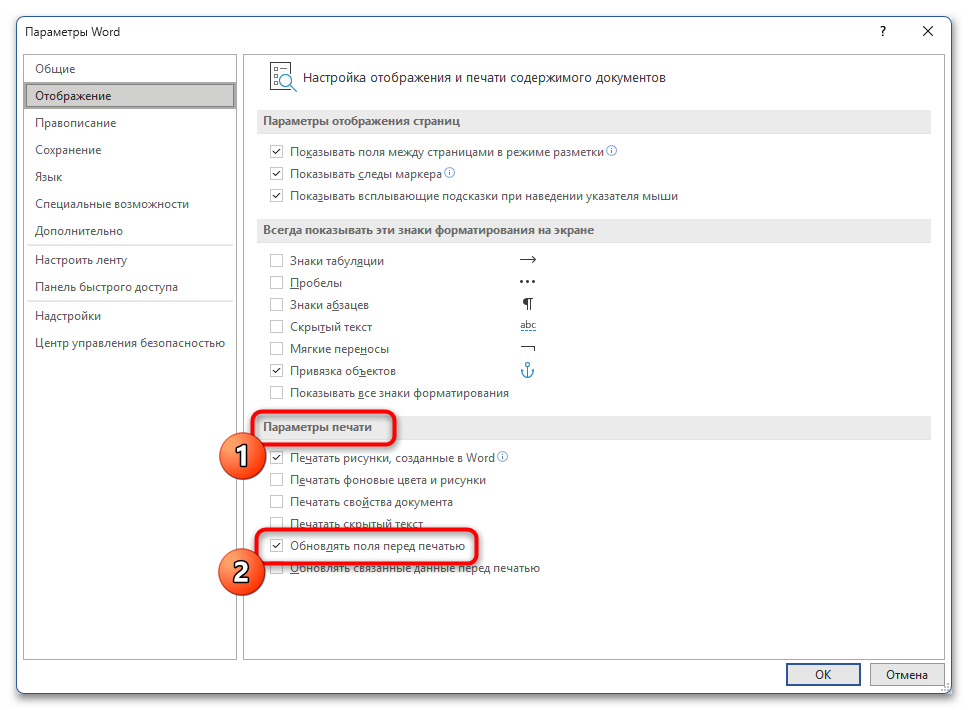The image size is (968, 710).
Task: Confirm settings with the OK button
Action: [x=823, y=675]
